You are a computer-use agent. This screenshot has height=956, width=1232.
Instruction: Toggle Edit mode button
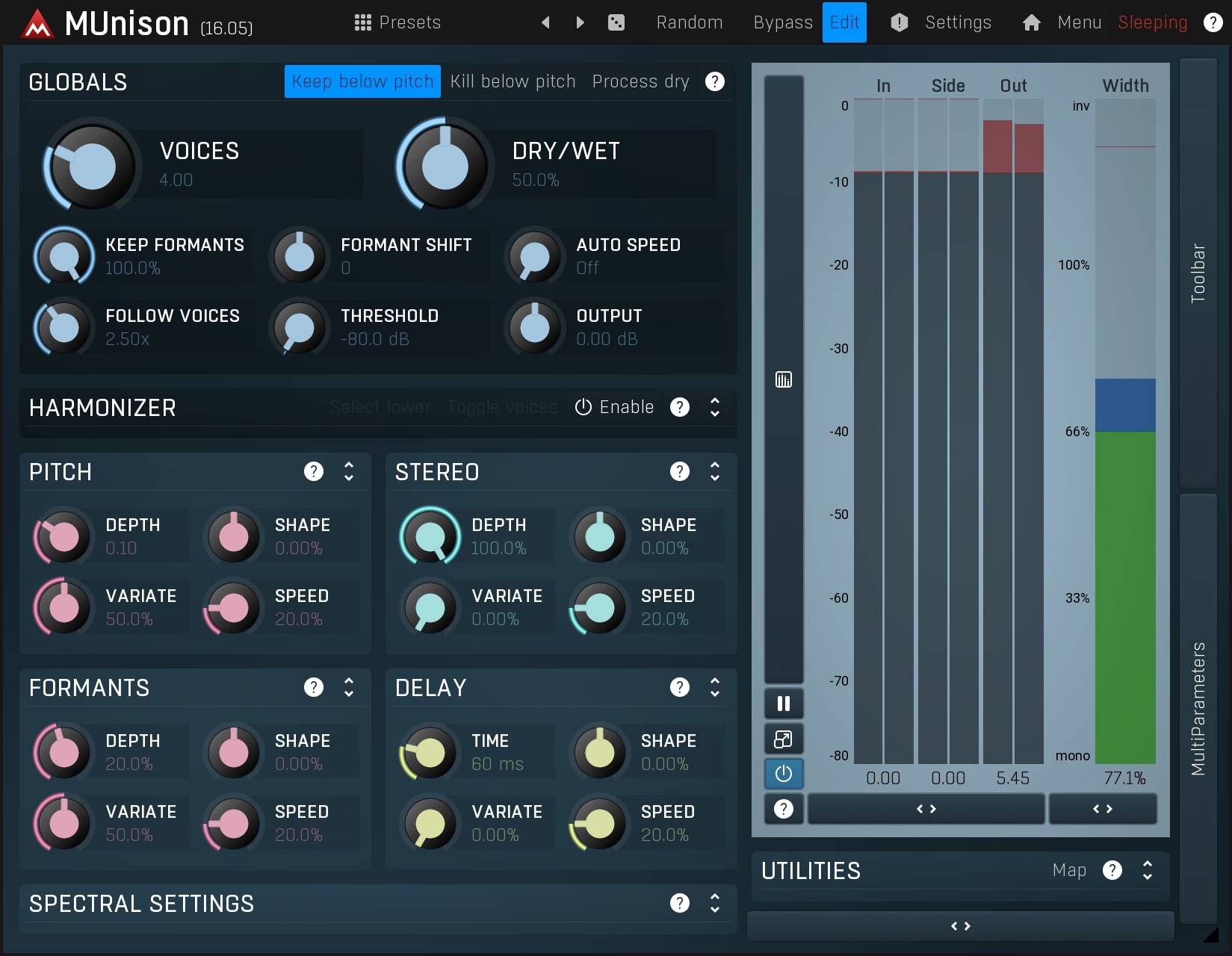844,22
